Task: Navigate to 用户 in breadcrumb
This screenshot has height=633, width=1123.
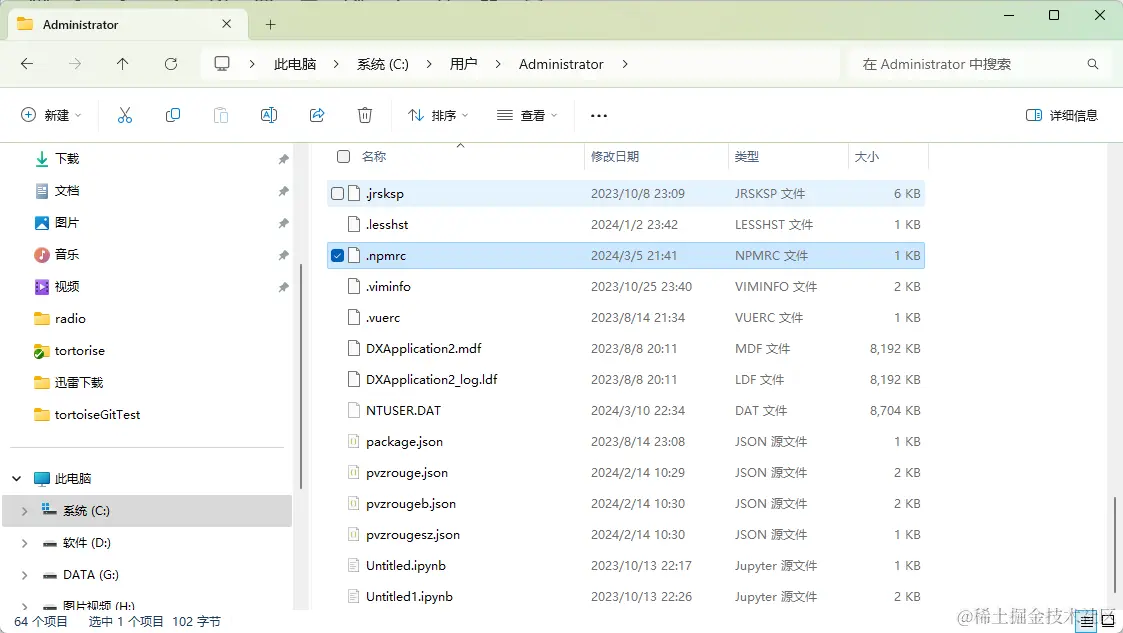Action: click(463, 64)
